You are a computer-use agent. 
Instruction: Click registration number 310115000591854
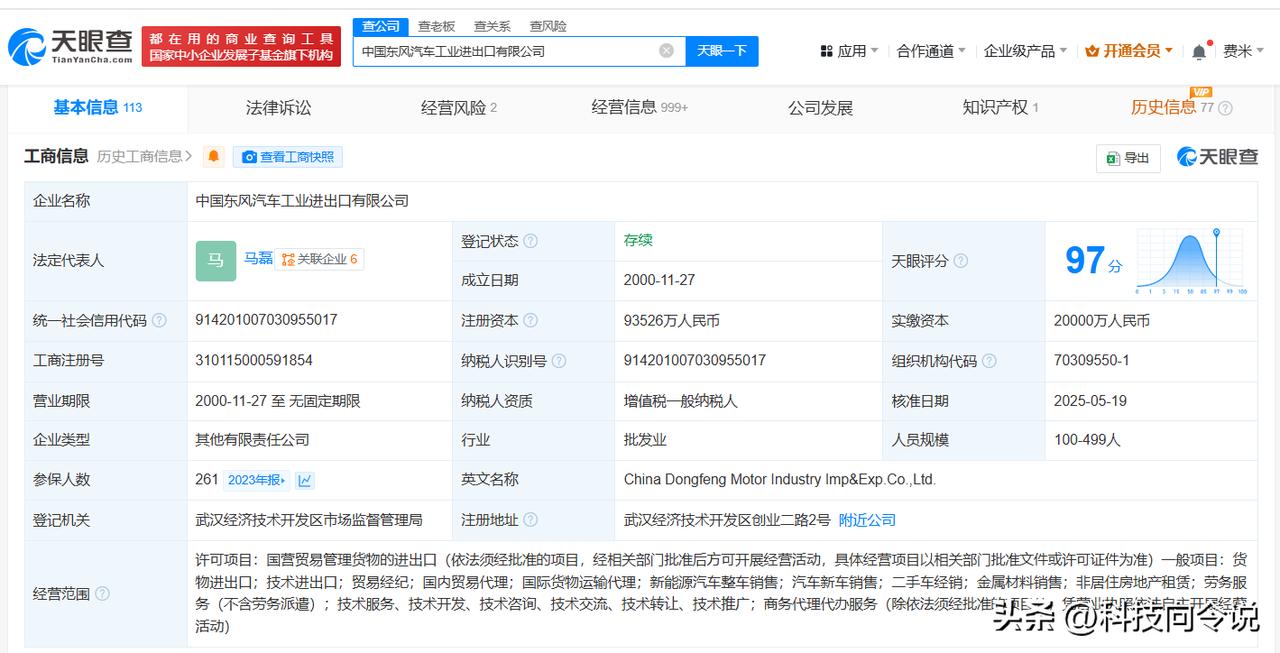tap(254, 361)
